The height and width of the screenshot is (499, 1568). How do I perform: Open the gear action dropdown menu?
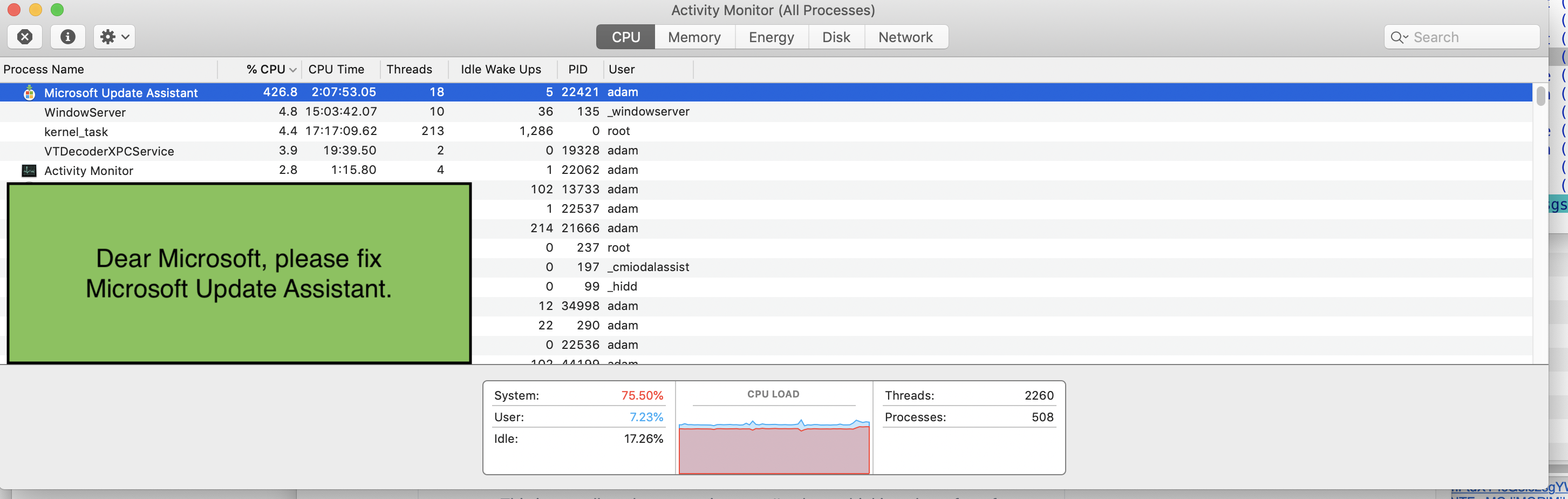point(114,37)
